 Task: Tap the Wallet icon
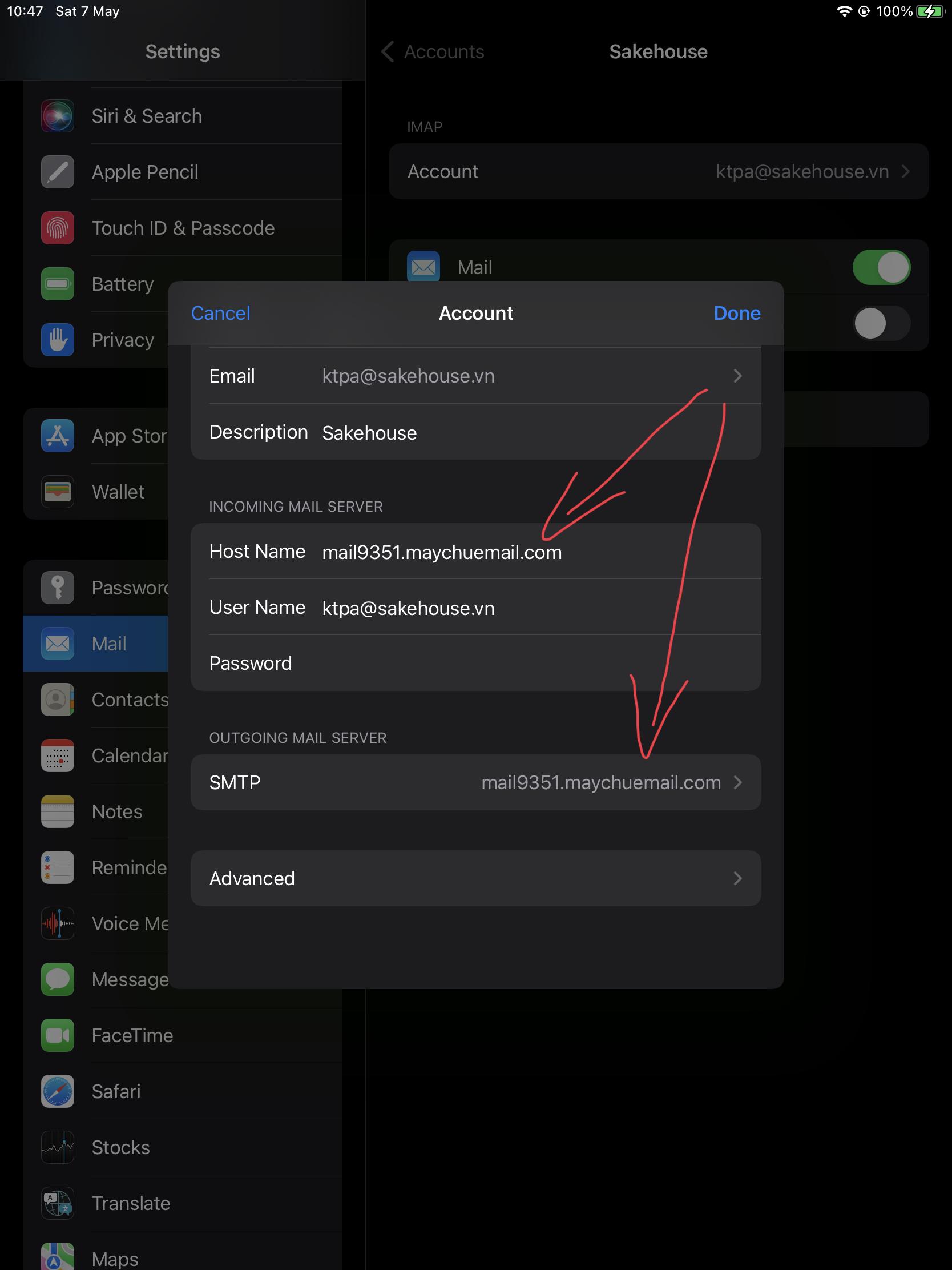pos(58,492)
